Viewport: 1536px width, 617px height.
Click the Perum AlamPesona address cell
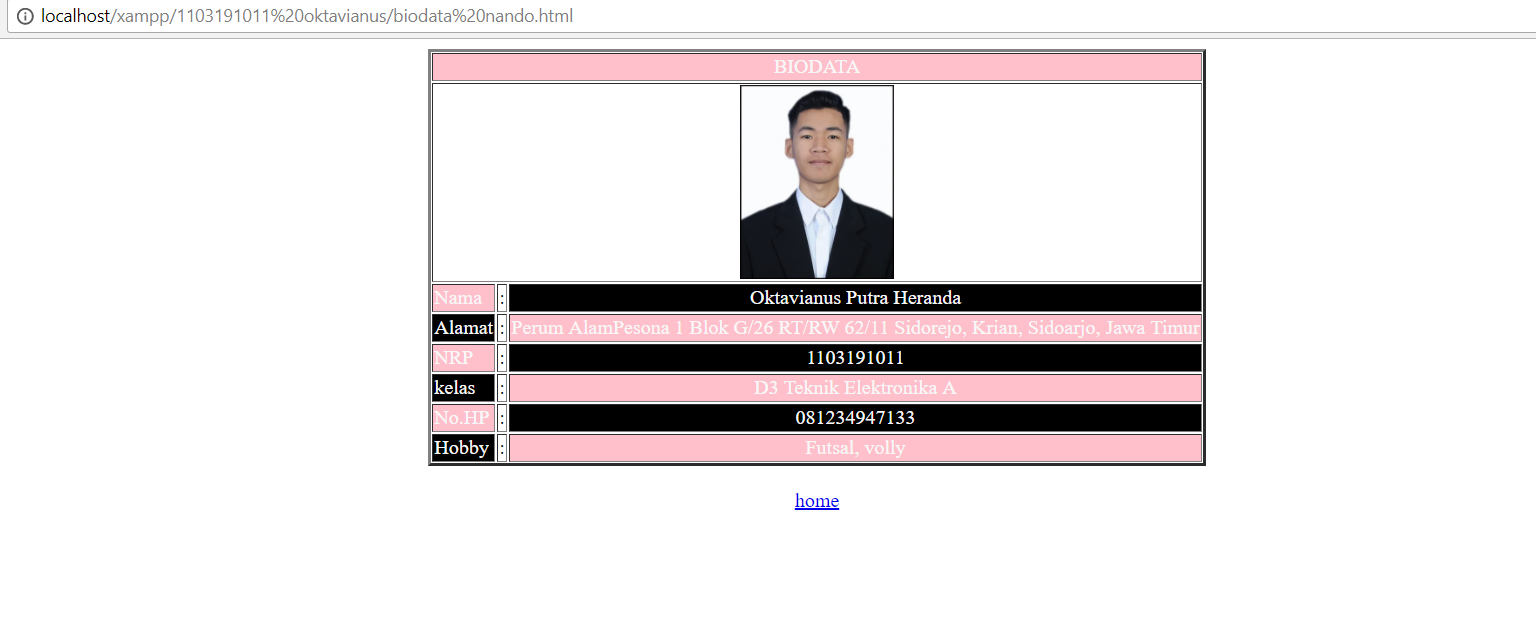coord(855,328)
